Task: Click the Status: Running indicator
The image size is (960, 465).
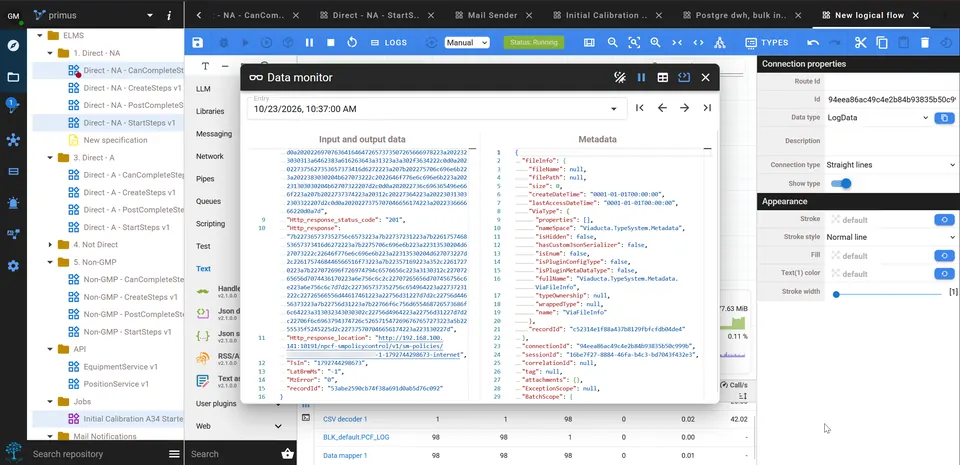Action: 534,42
